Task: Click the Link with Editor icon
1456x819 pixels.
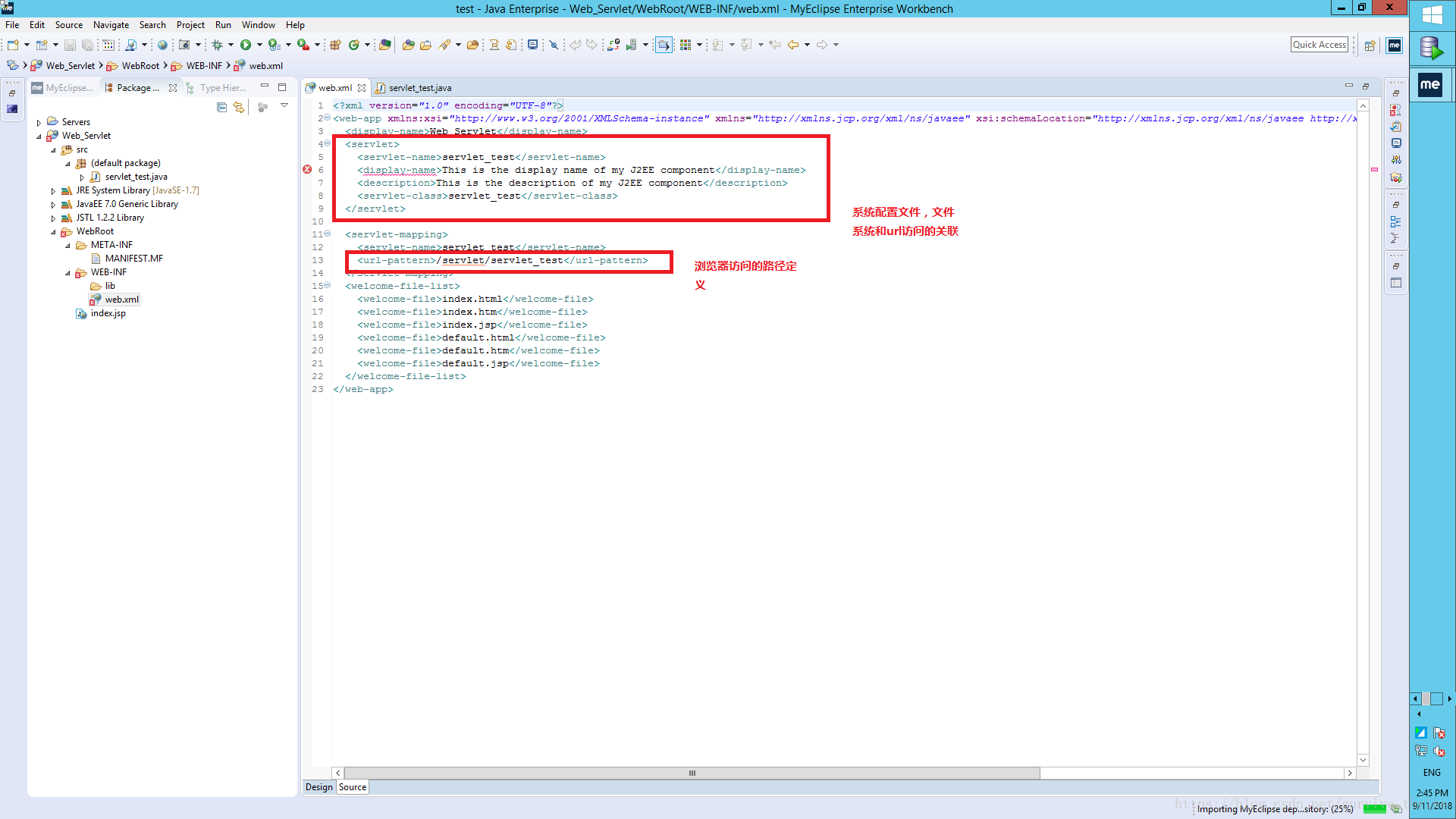Action: 239,108
